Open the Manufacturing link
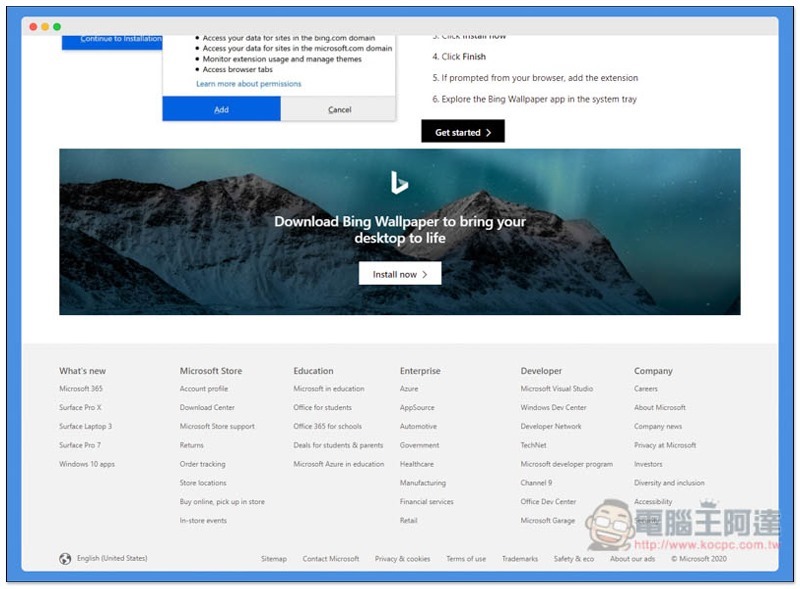This screenshot has height=589, width=800. click(x=422, y=483)
